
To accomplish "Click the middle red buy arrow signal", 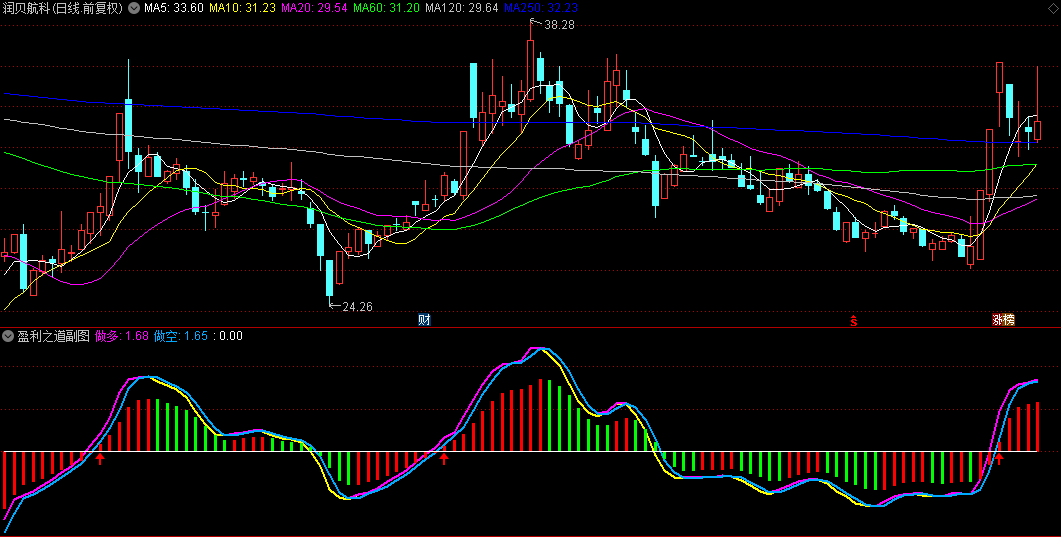I will [x=444, y=459].
